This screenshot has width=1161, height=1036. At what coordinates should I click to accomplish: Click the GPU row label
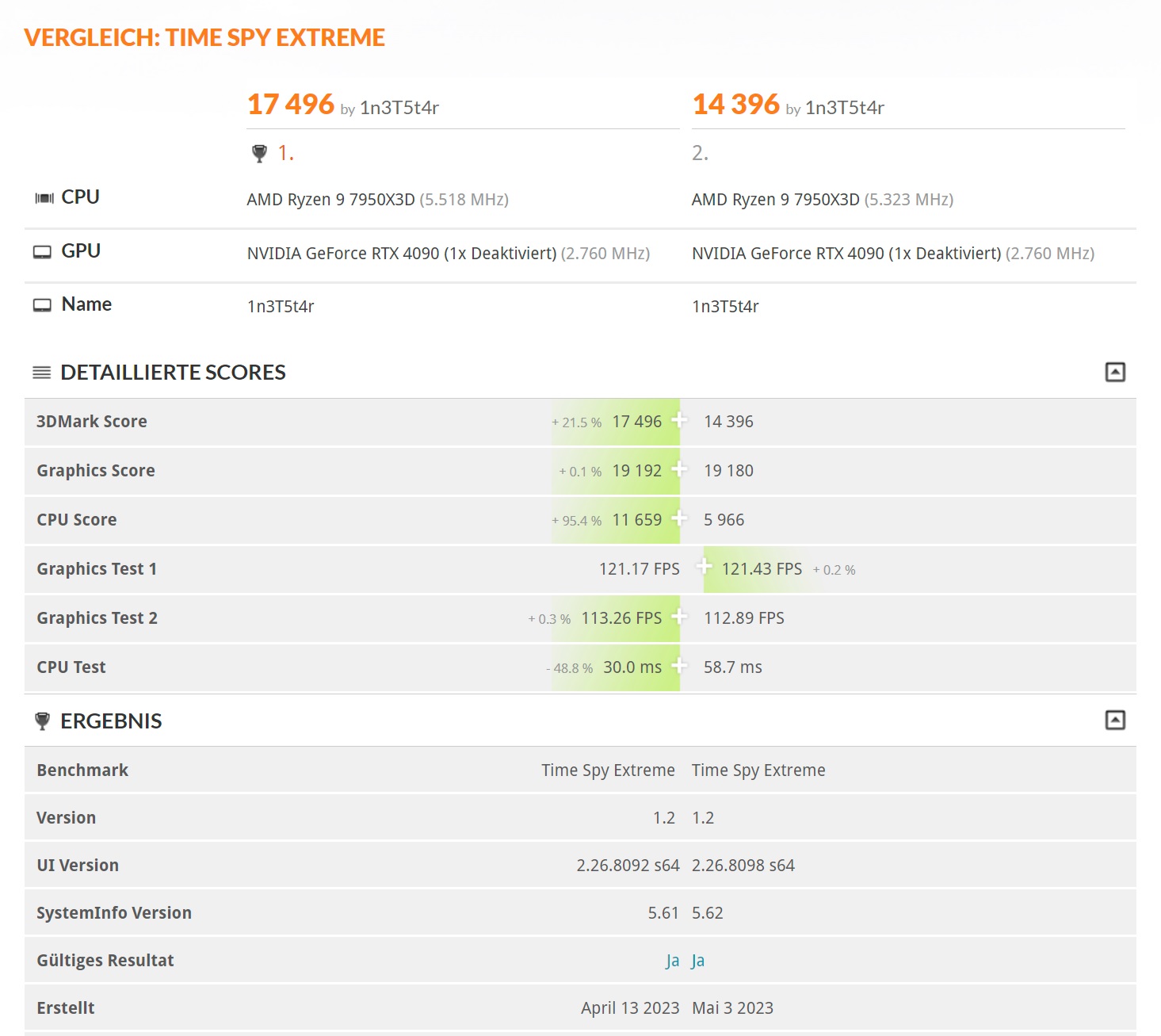pyautogui.click(x=81, y=251)
